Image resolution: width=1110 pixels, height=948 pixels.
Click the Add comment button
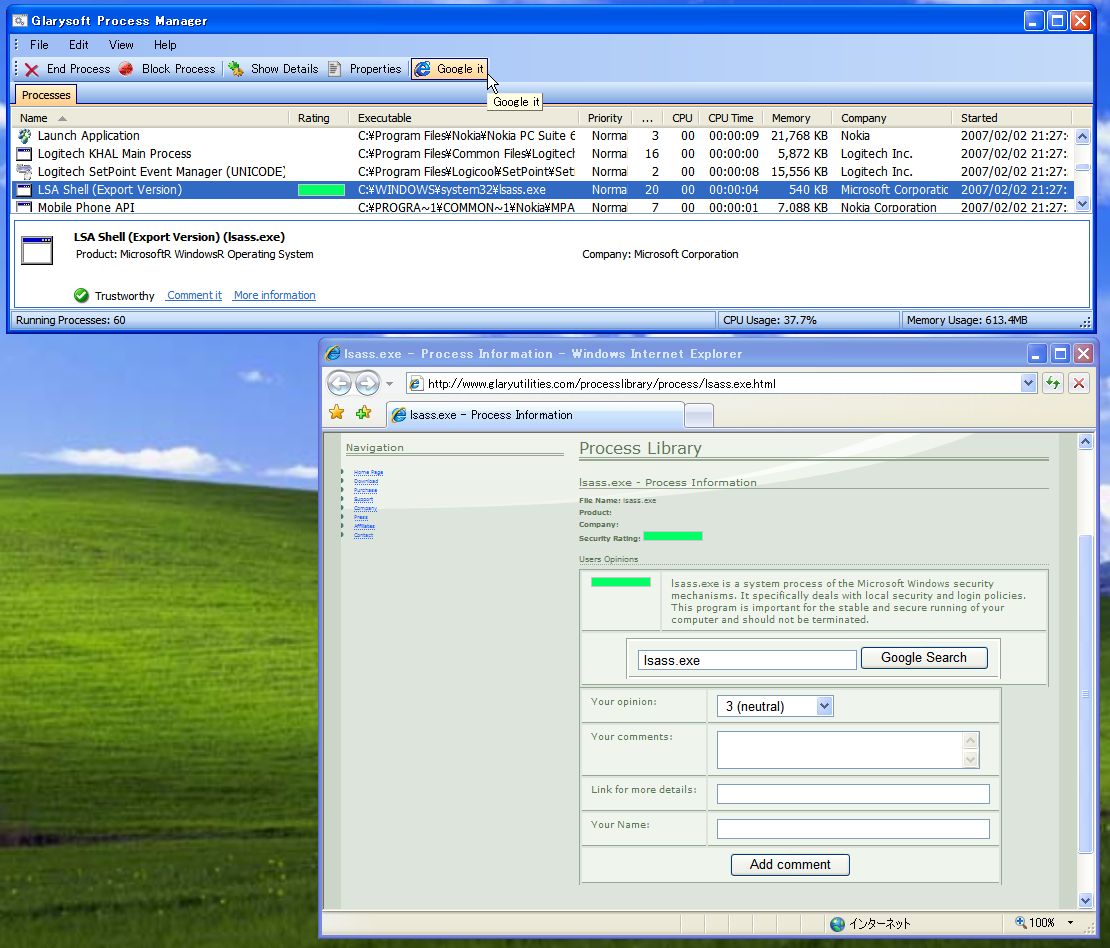click(x=790, y=864)
